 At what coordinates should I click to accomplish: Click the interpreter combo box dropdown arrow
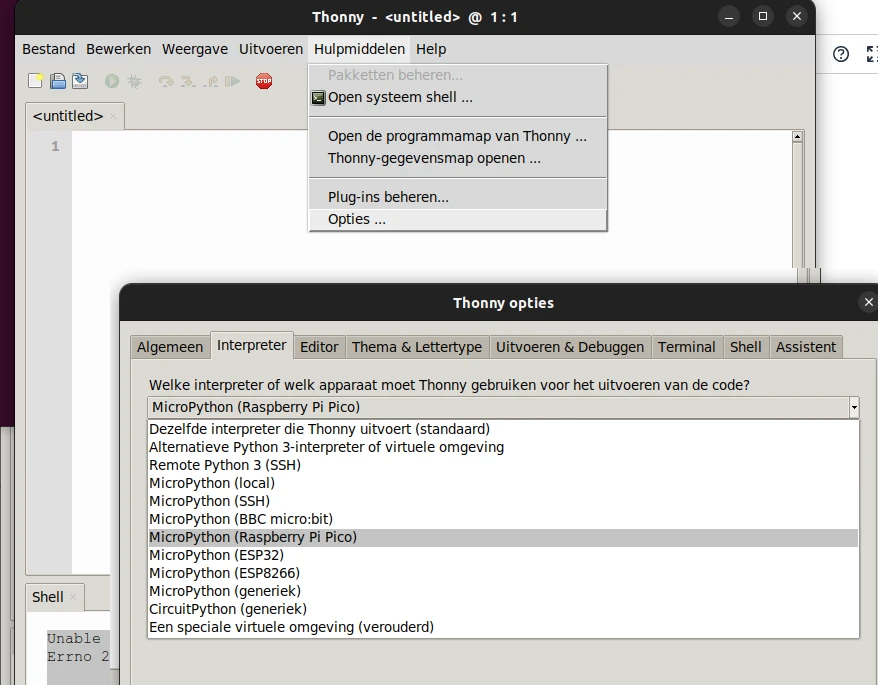pyautogui.click(x=854, y=407)
